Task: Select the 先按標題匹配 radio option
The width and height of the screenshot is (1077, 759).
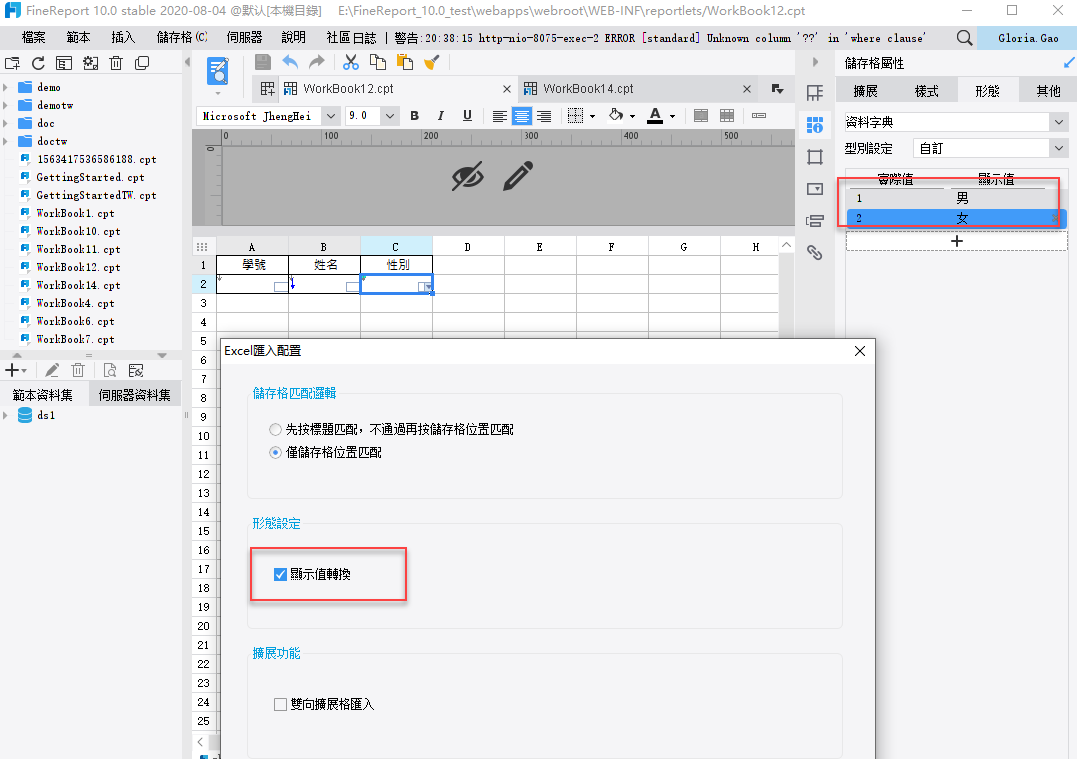Action: [275, 430]
